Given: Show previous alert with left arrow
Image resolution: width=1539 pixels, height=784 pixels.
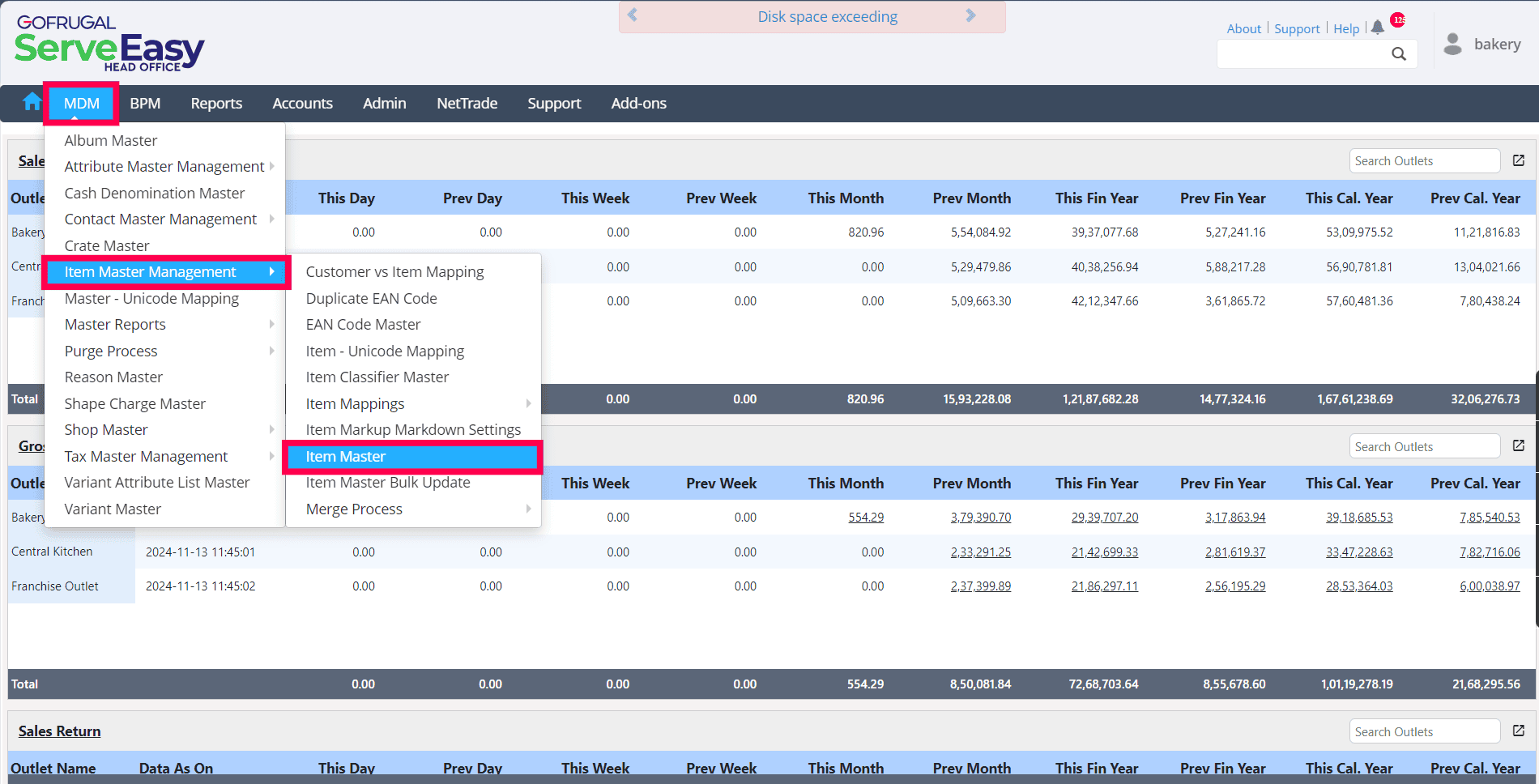Looking at the screenshot, I should (633, 15).
